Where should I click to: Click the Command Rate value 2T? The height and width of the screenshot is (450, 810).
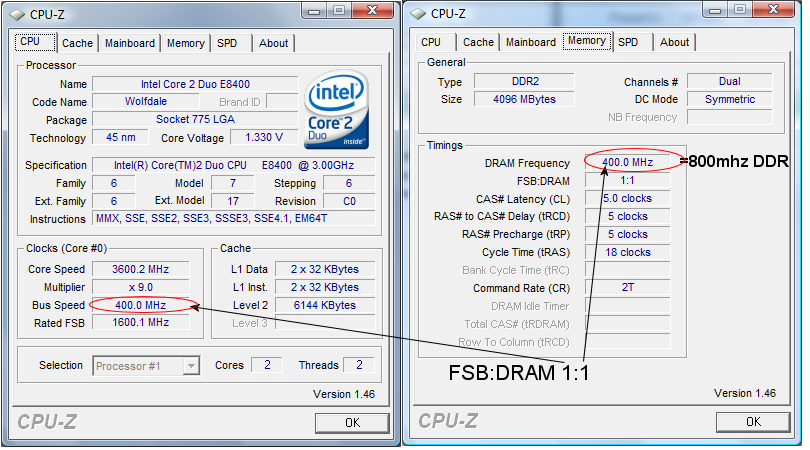pos(628,287)
